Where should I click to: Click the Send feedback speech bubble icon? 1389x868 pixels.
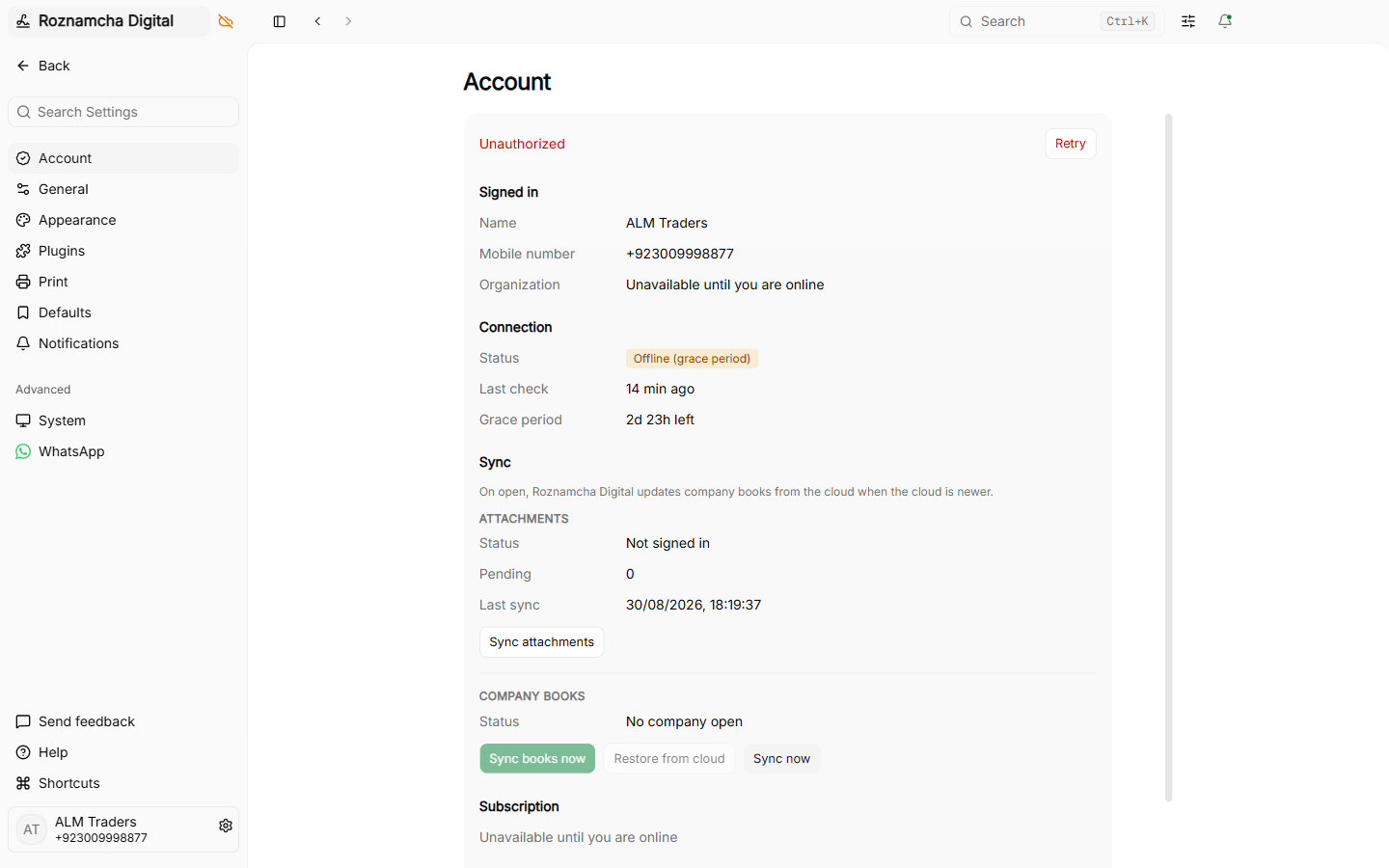coord(23,721)
